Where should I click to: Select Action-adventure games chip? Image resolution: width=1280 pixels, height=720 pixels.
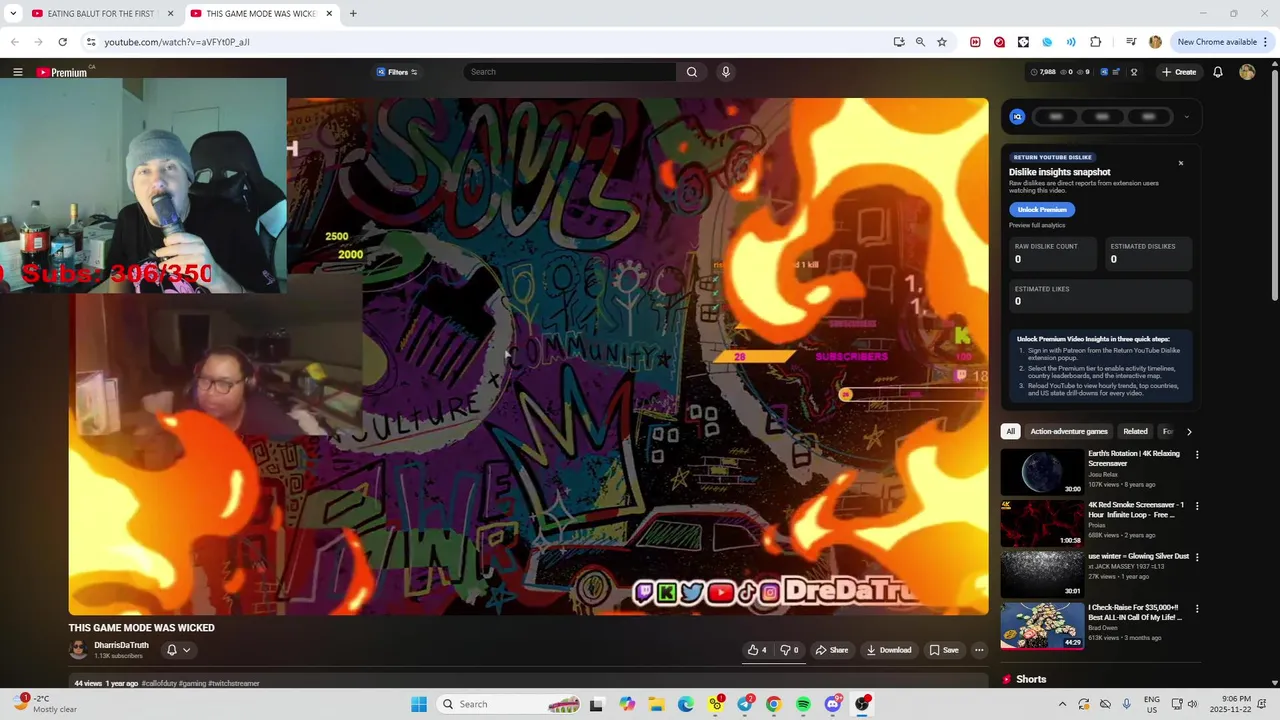click(1069, 431)
